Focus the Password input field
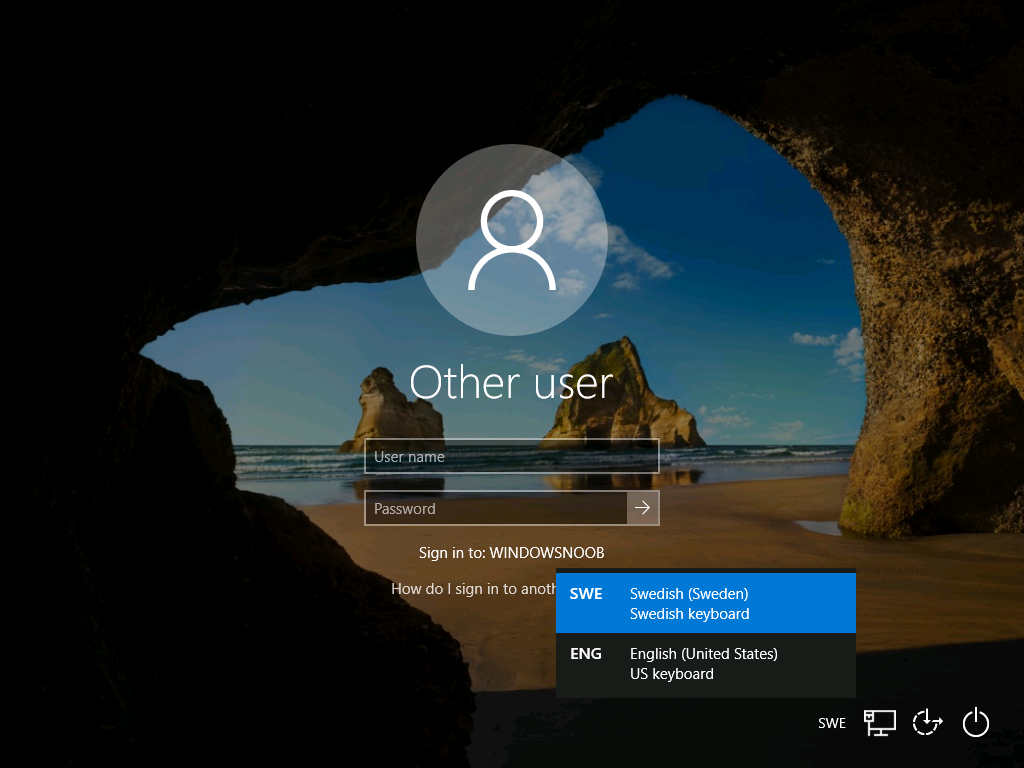Viewport: 1024px width, 768px height. coord(496,509)
